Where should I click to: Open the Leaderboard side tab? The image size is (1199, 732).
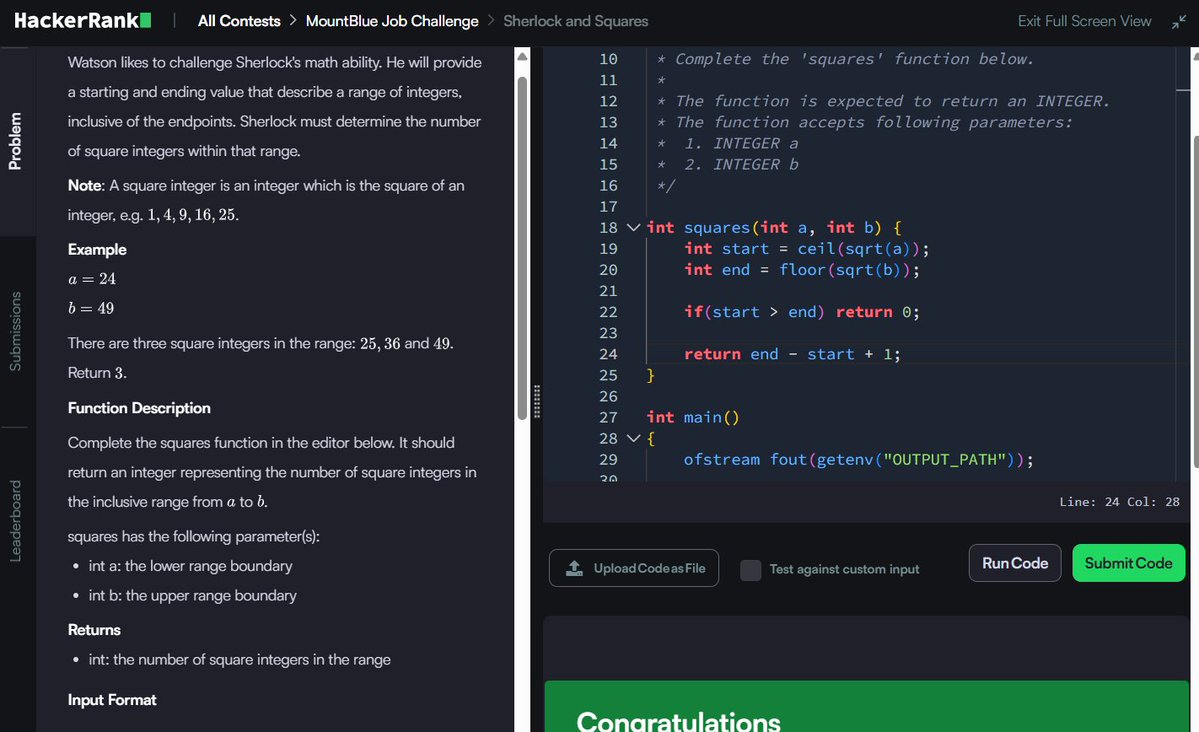click(15, 521)
